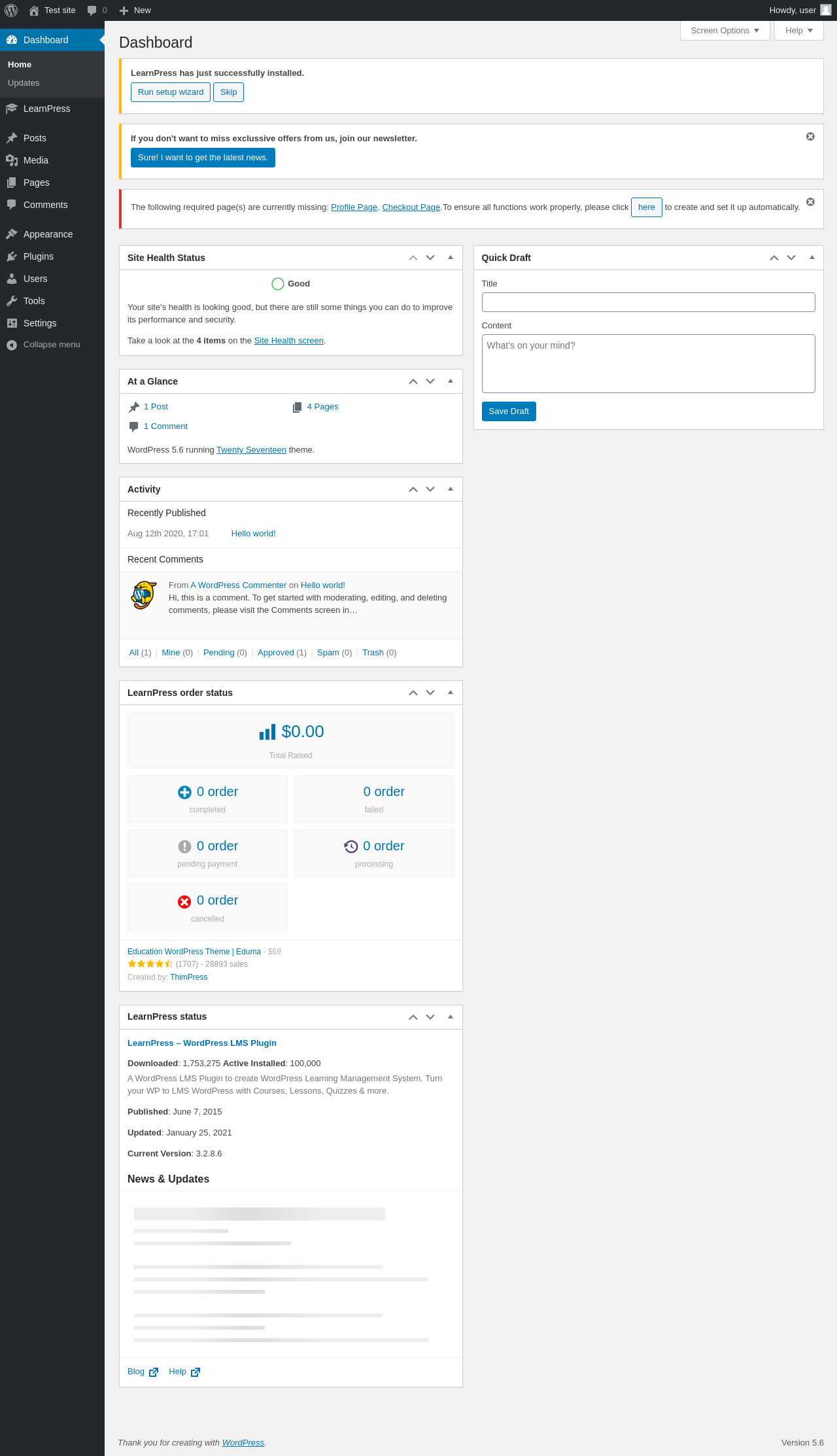This screenshot has height=1456, width=837.
Task: Move LearnPress order status panel up
Action: tap(413, 693)
